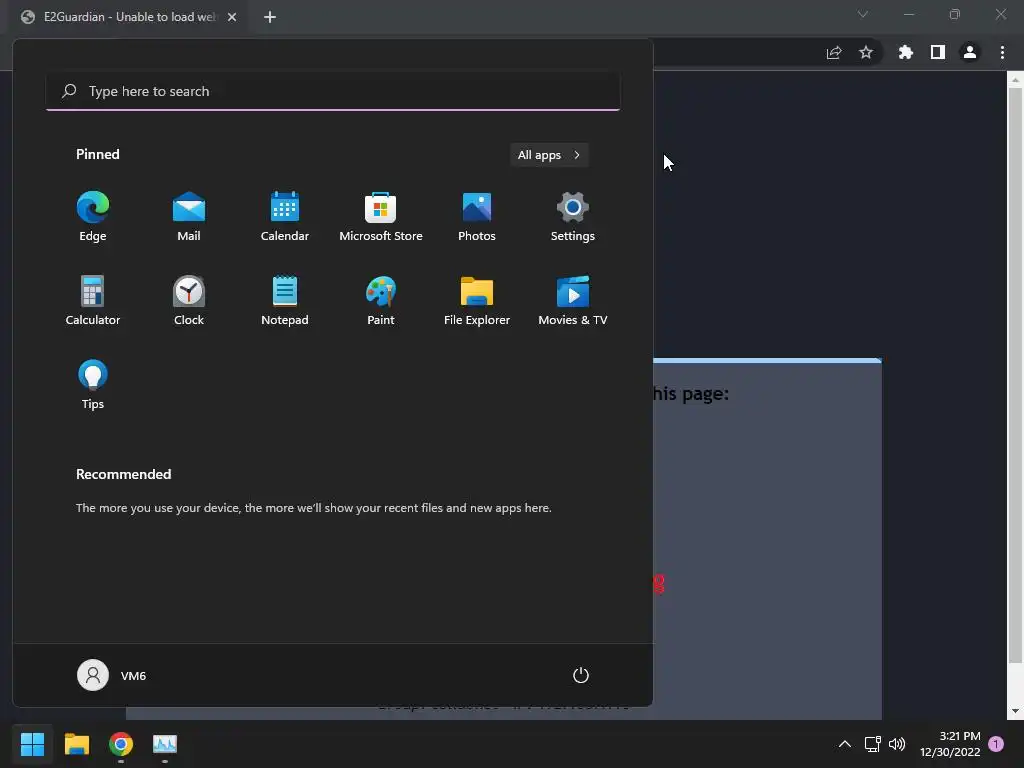Open File Explorer in pinned apps
Image resolution: width=1024 pixels, height=768 pixels.
(477, 301)
